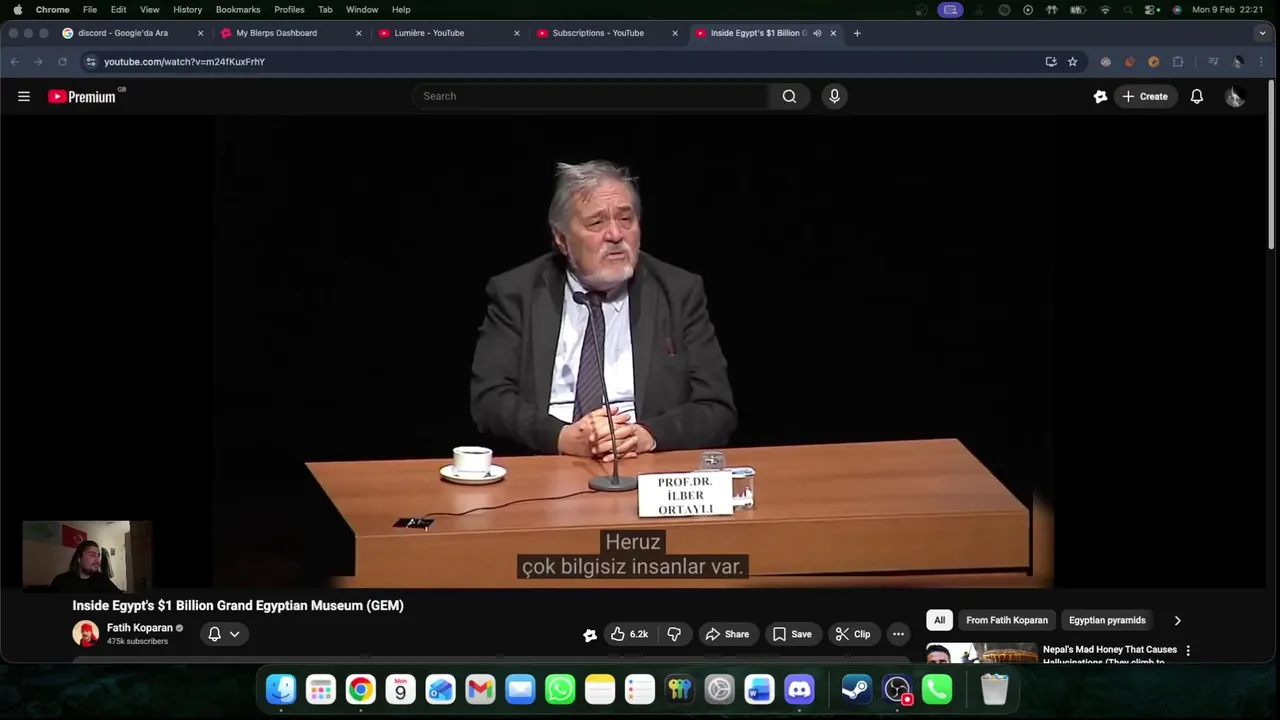
Task: Dislike the video with thumbs down
Action: [x=674, y=634]
